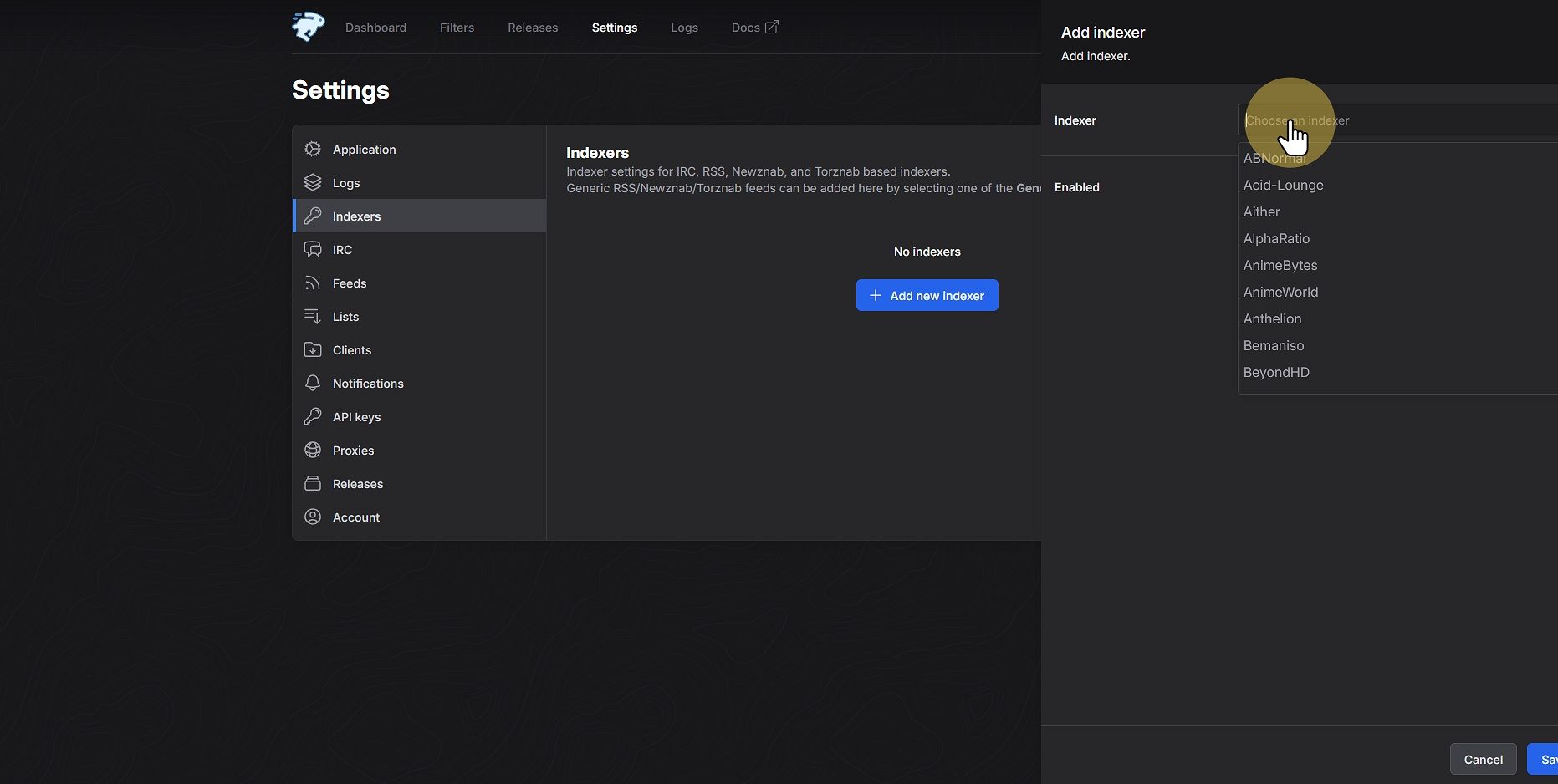Open the Account label in sidebar
This screenshot has width=1558, height=784.
[x=356, y=517]
